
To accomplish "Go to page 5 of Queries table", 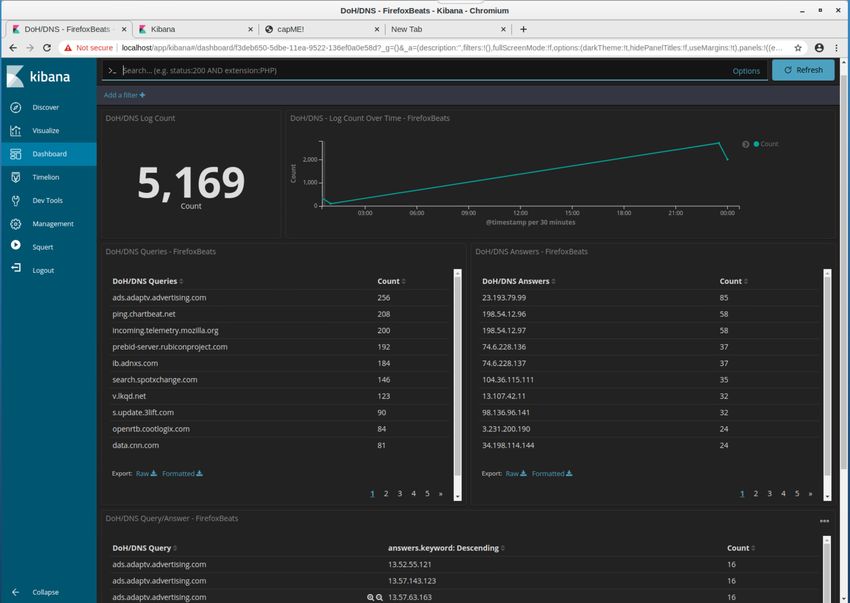I will pos(427,493).
